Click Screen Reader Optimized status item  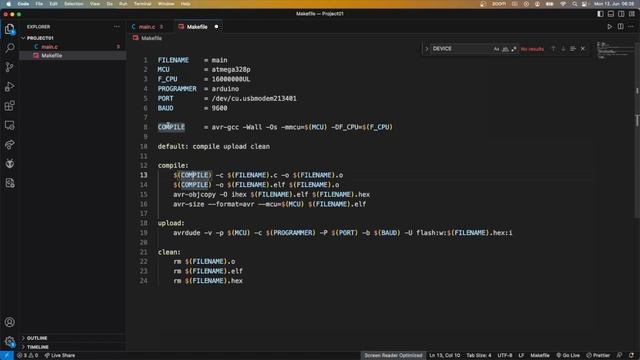(x=393, y=356)
